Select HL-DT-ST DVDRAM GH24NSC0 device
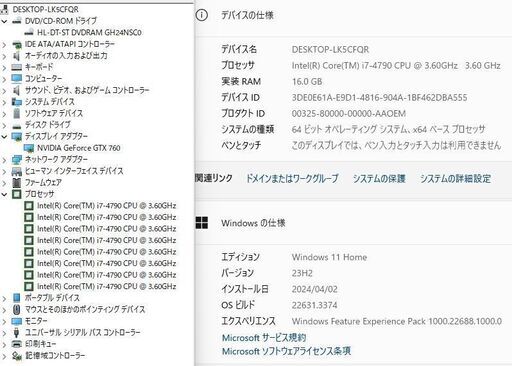This screenshot has height=366, width=512. pos(89,32)
